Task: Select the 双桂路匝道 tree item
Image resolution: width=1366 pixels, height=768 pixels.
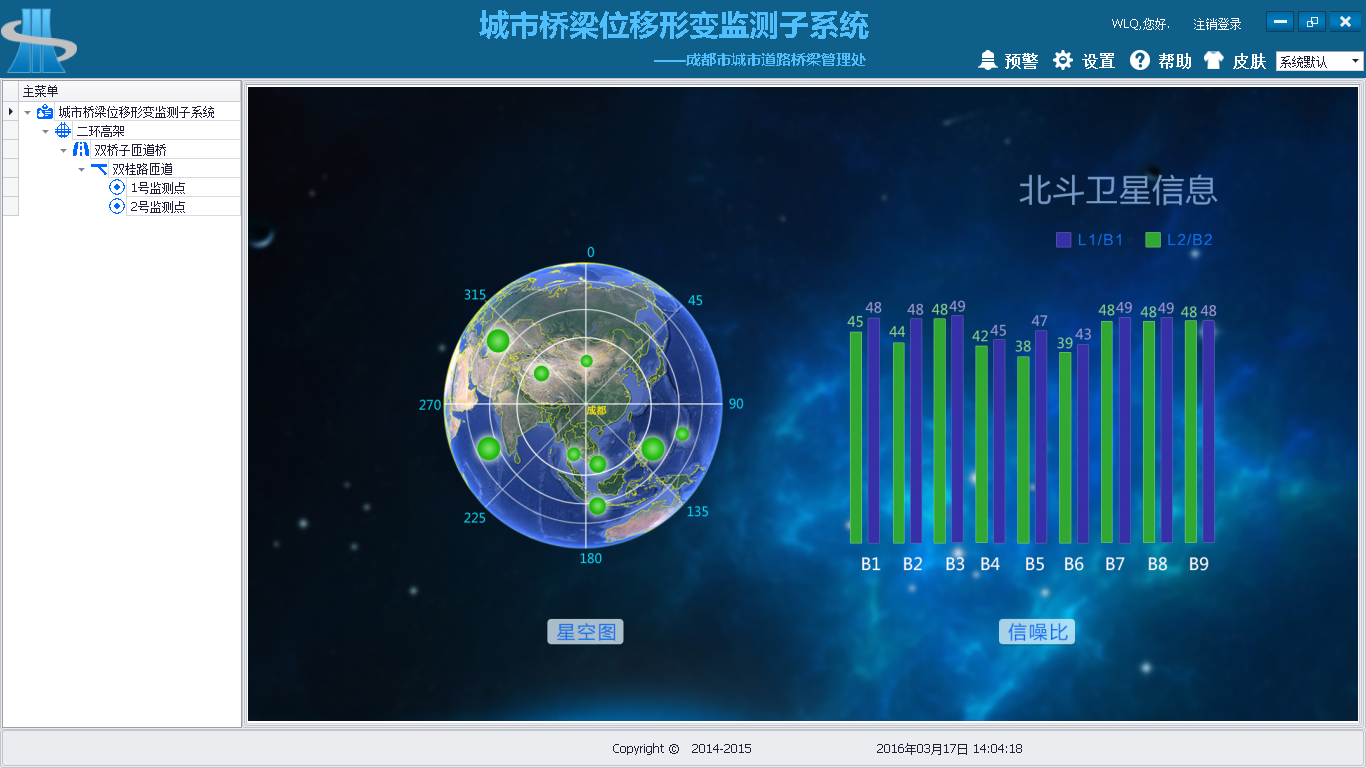Action: (142, 169)
